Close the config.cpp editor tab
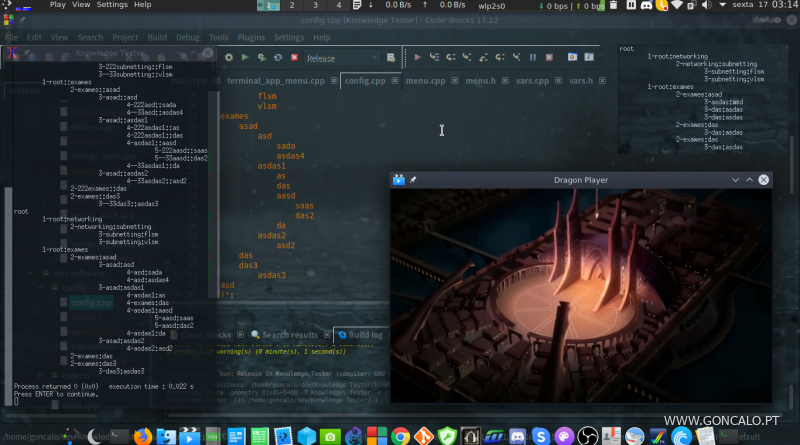The image size is (800, 445). pos(394,80)
